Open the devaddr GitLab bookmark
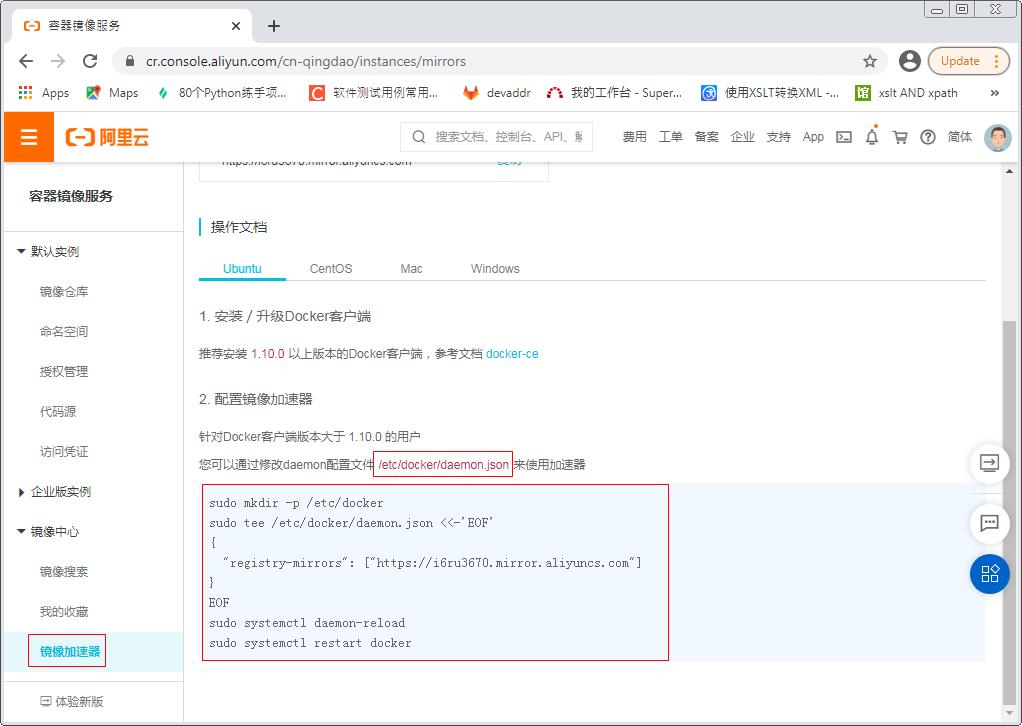This screenshot has height=726, width=1022. [x=497, y=93]
